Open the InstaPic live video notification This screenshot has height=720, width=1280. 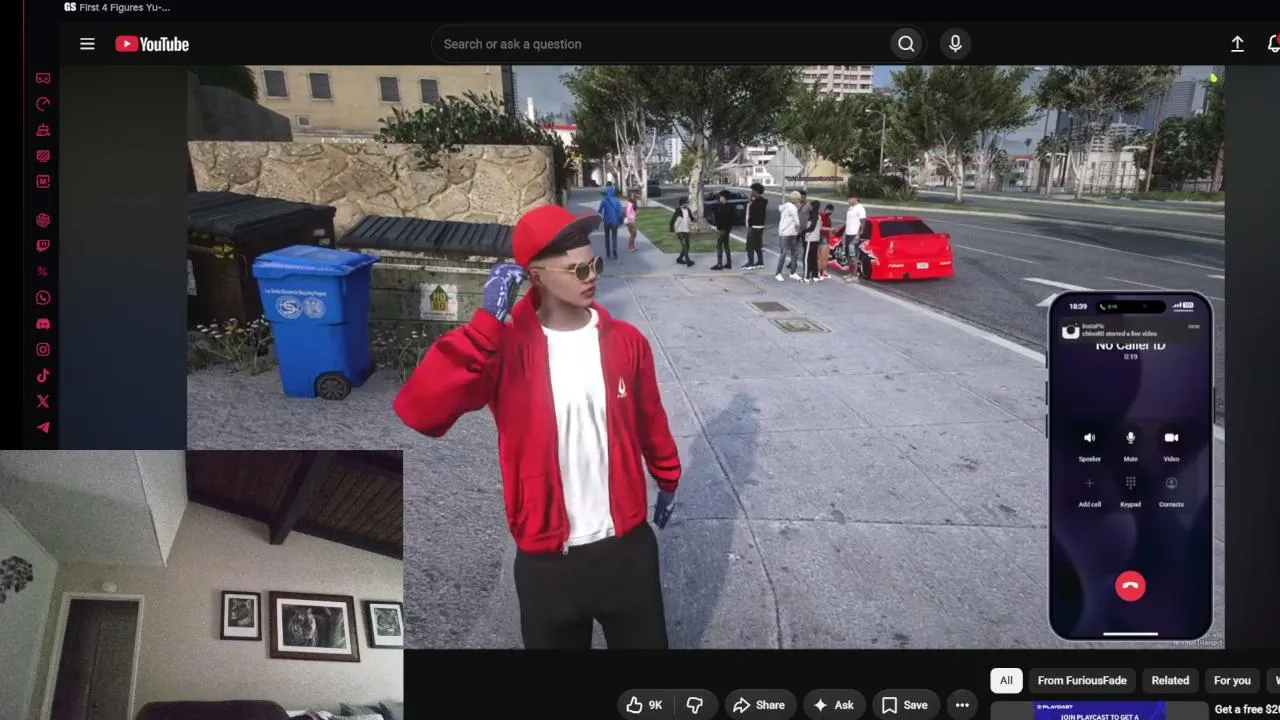(x=1131, y=330)
